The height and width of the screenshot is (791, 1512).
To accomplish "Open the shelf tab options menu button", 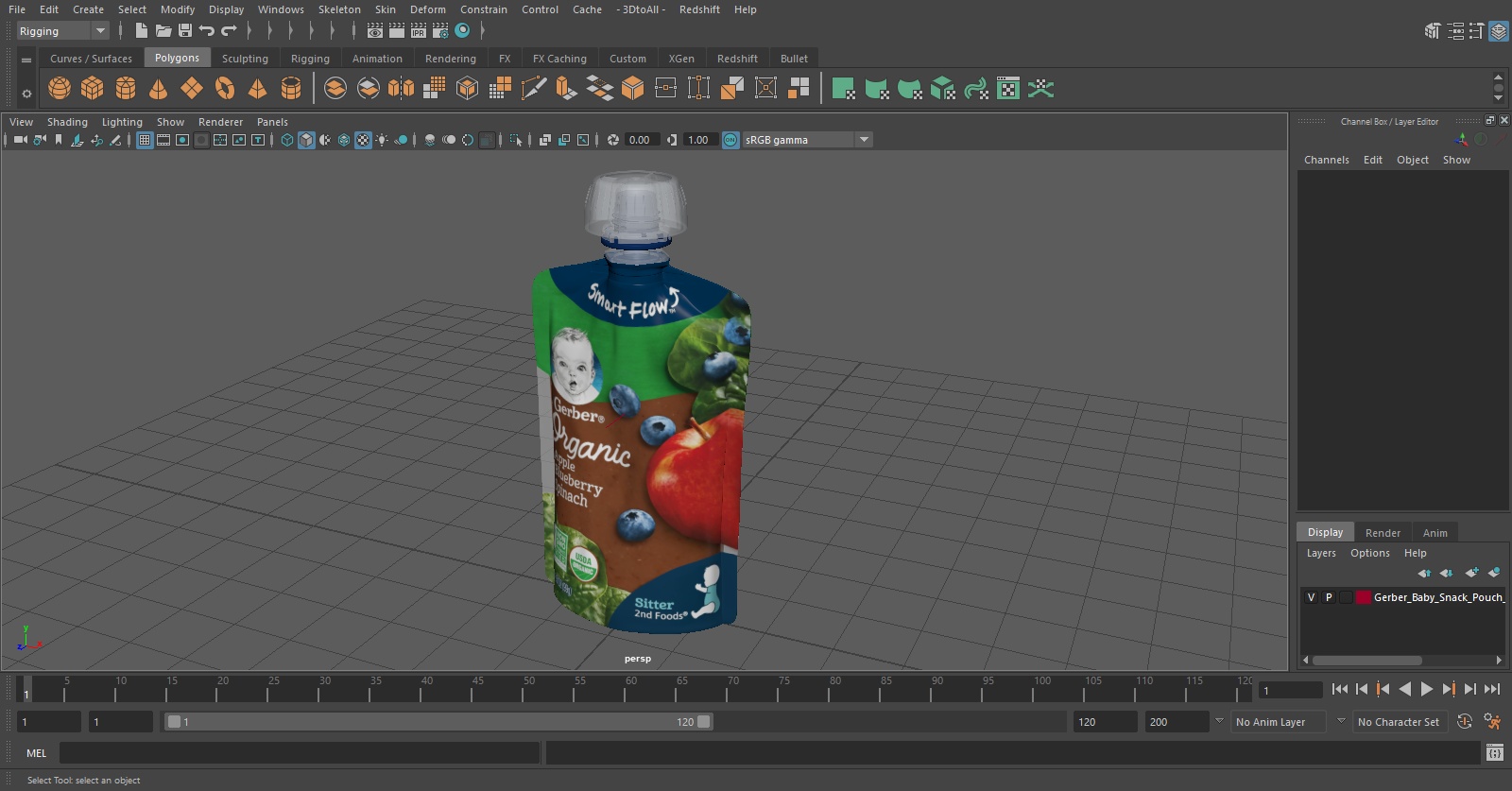I will (x=26, y=60).
